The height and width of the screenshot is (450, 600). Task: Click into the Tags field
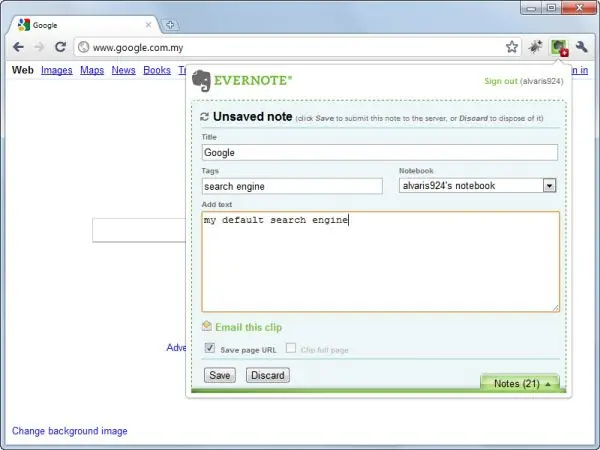[292, 186]
